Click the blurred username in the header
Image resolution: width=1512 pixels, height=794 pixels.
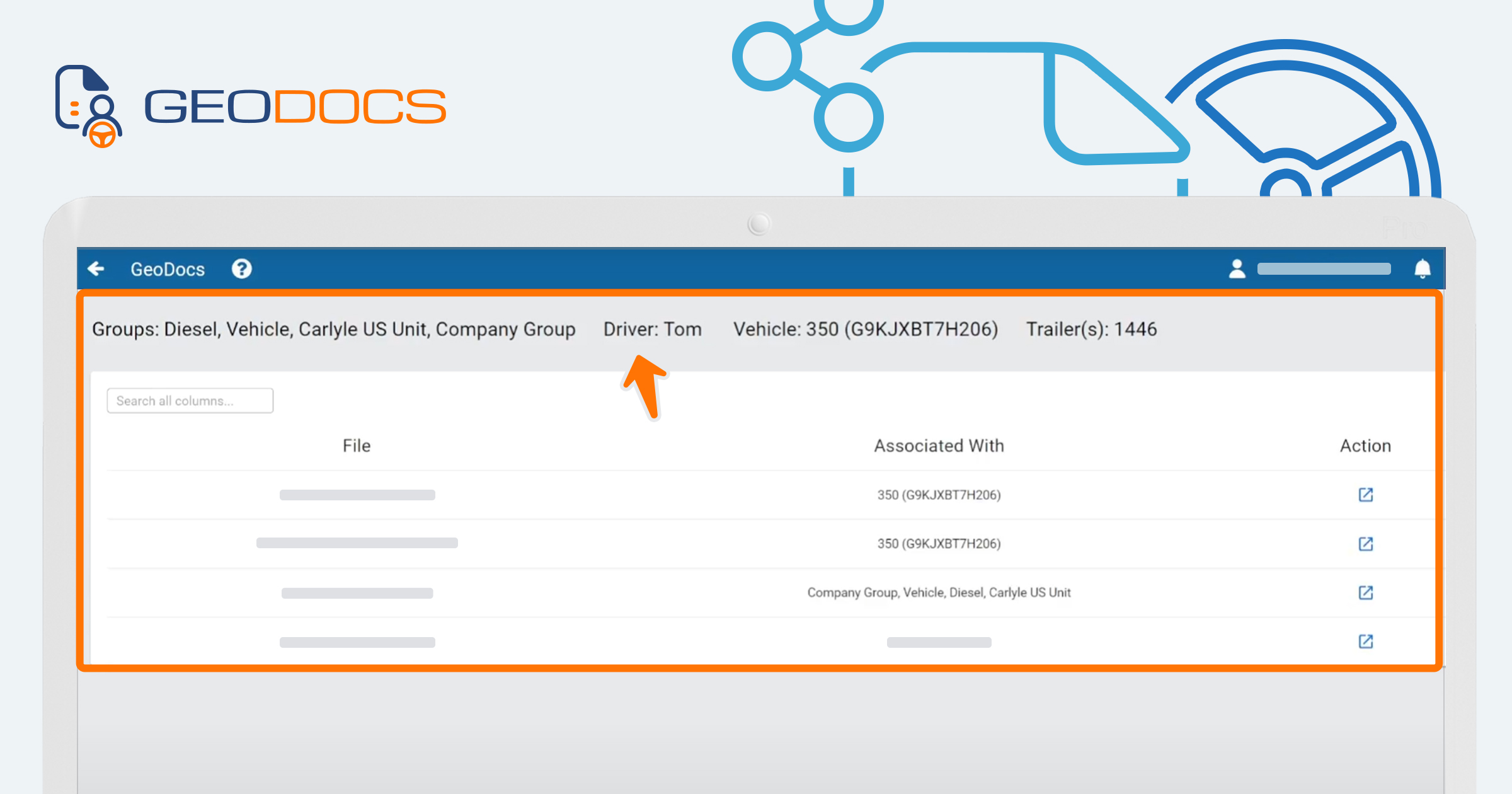tap(1324, 269)
